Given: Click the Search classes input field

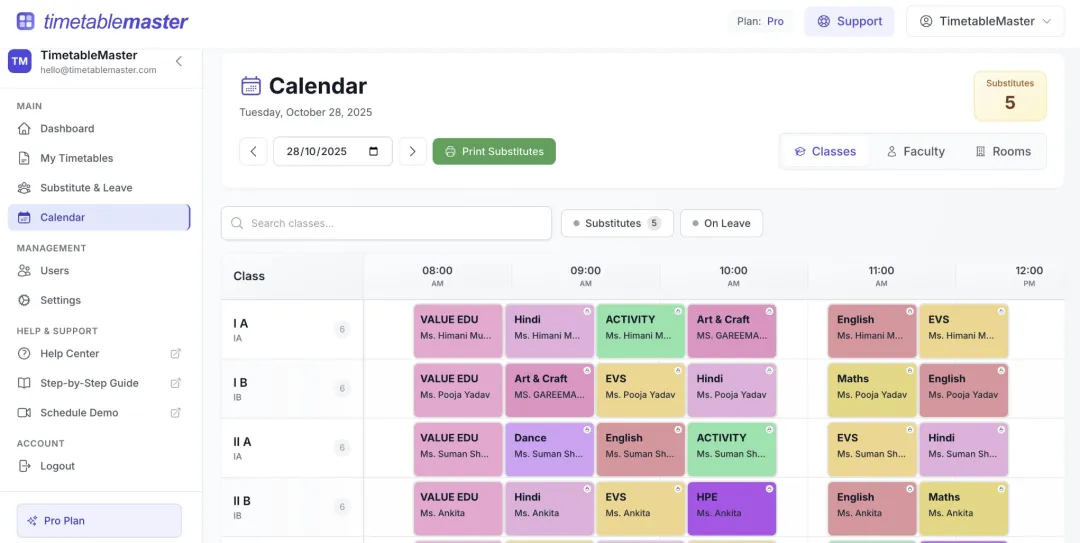Looking at the screenshot, I should (386, 223).
